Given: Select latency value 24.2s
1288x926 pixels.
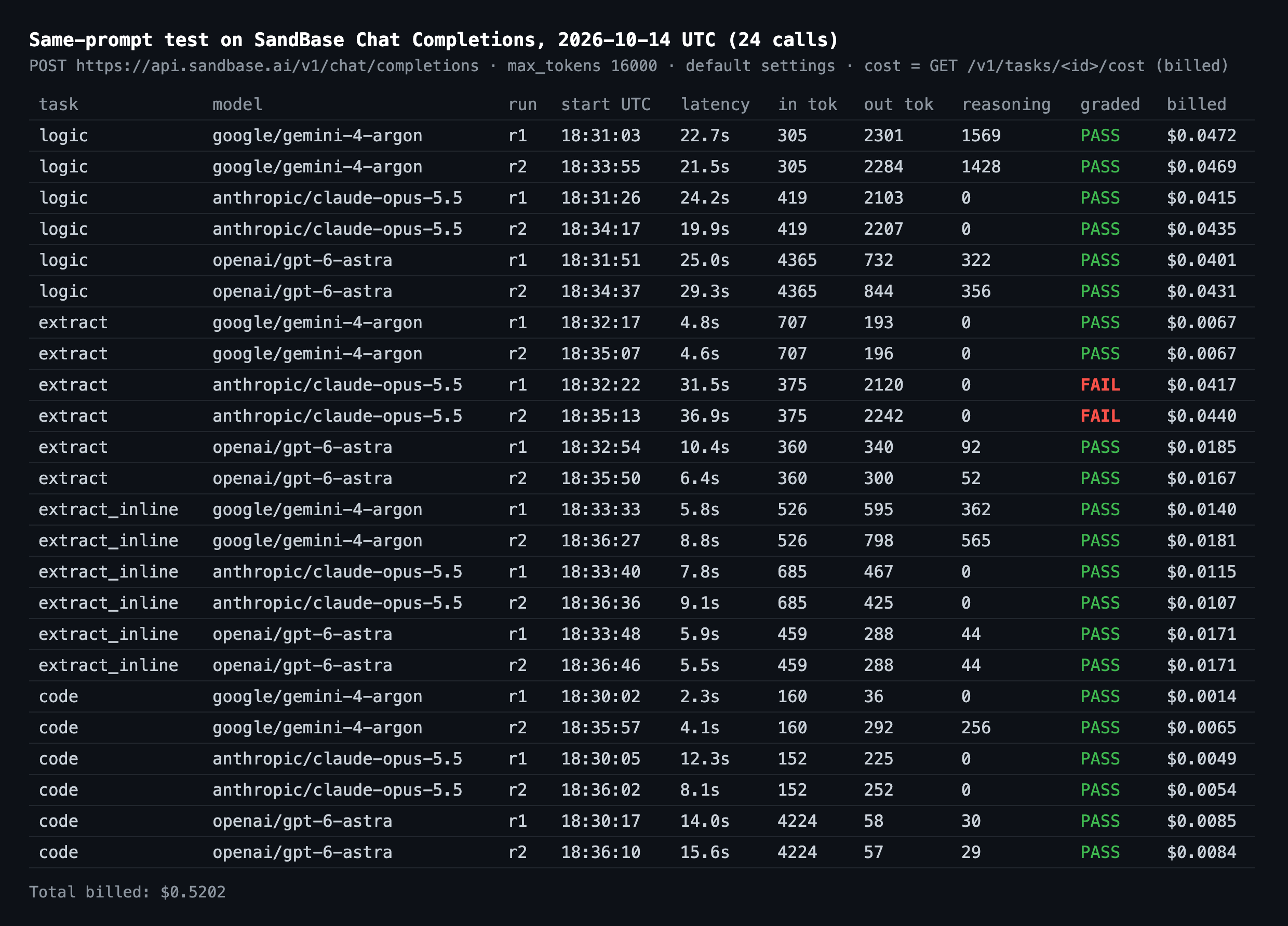Looking at the screenshot, I should point(705,198).
